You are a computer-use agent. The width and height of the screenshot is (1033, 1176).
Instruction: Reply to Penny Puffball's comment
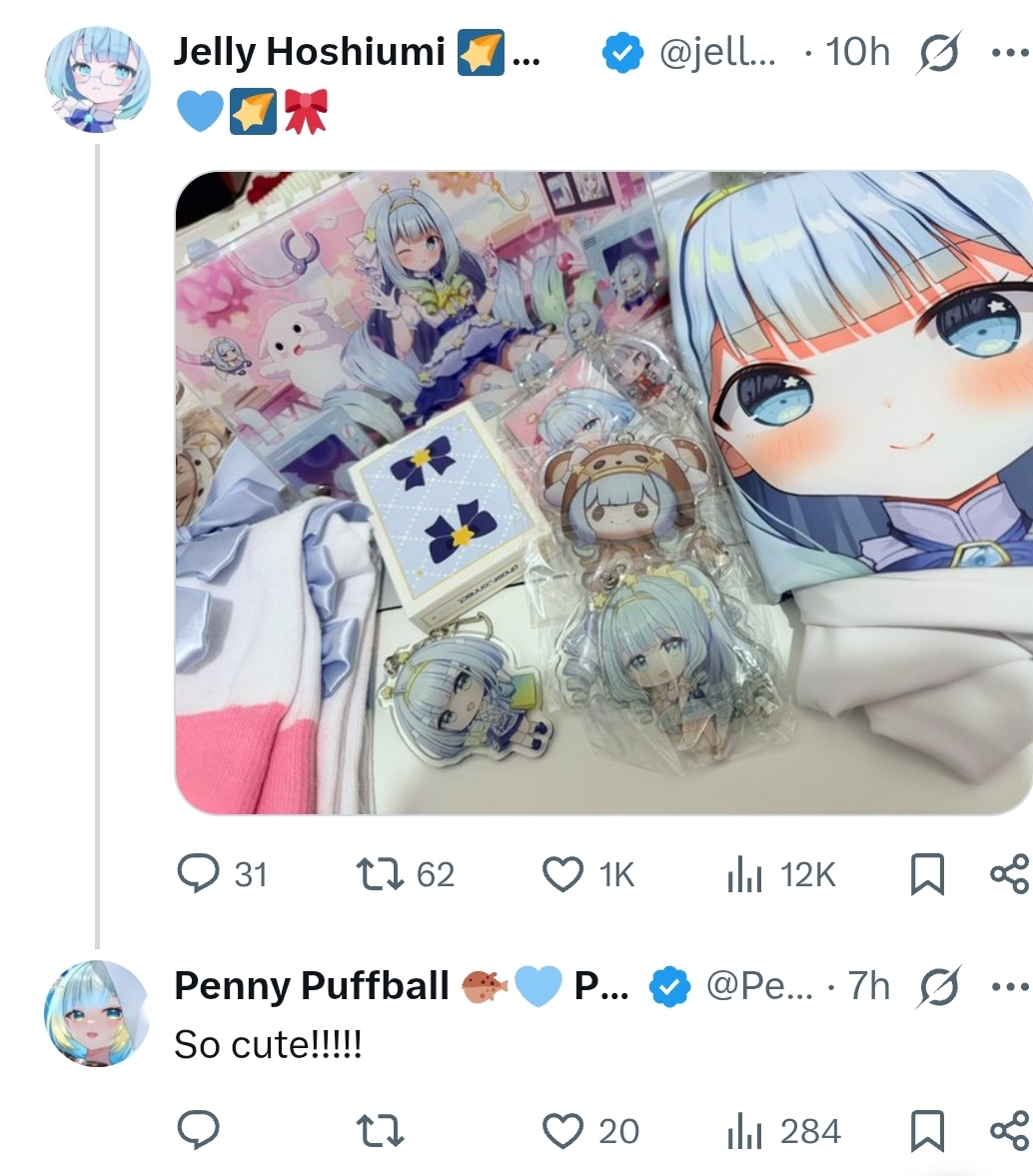pos(199,1130)
